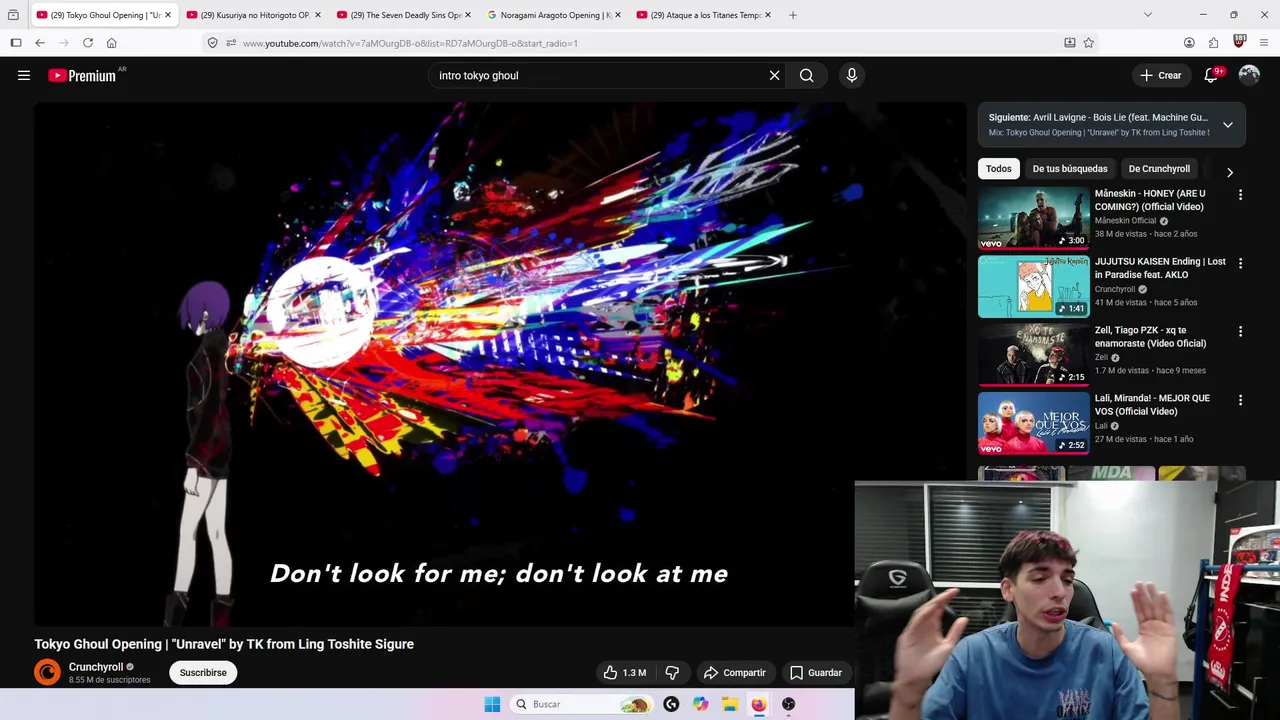The width and height of the screenshot is (1280, 720).
Task: Open the browser extensions puzzle icon
Action: (x=1213, y=43)
